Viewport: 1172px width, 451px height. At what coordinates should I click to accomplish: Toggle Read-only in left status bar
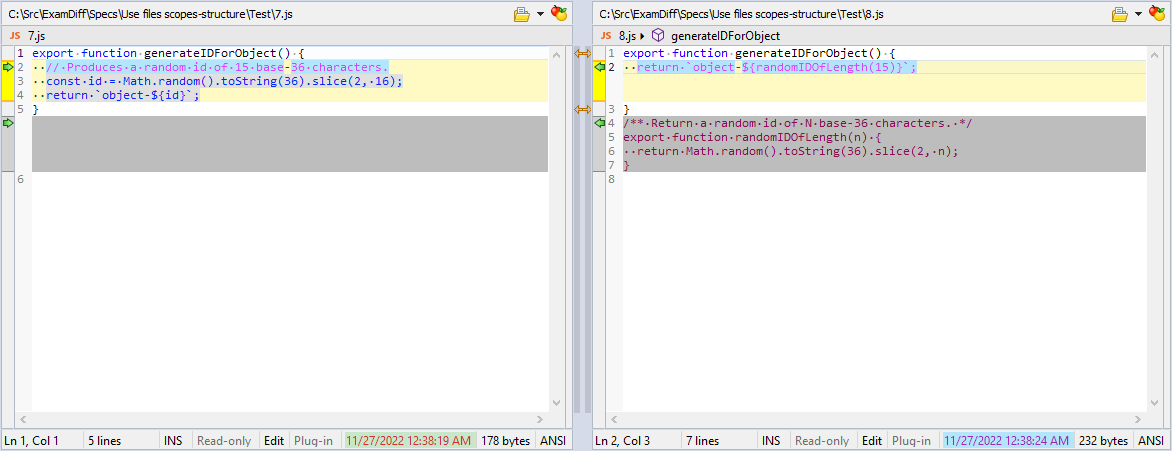point(224,441)
